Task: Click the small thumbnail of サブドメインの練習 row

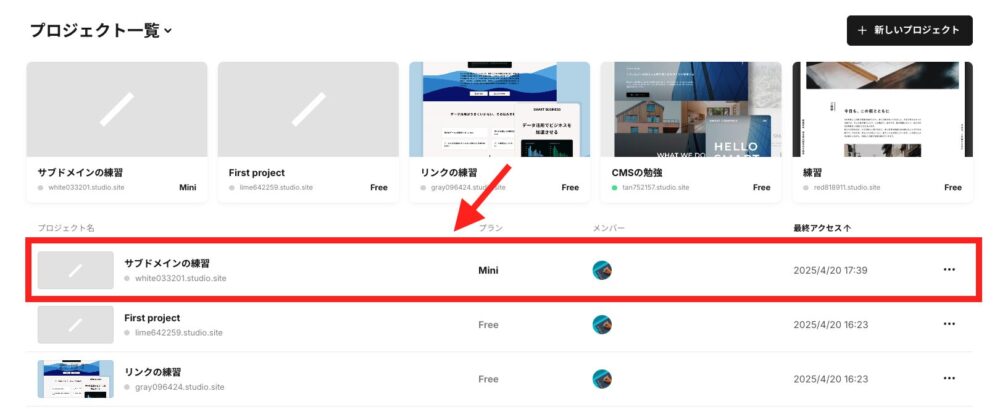Action: tap(75, 270)
